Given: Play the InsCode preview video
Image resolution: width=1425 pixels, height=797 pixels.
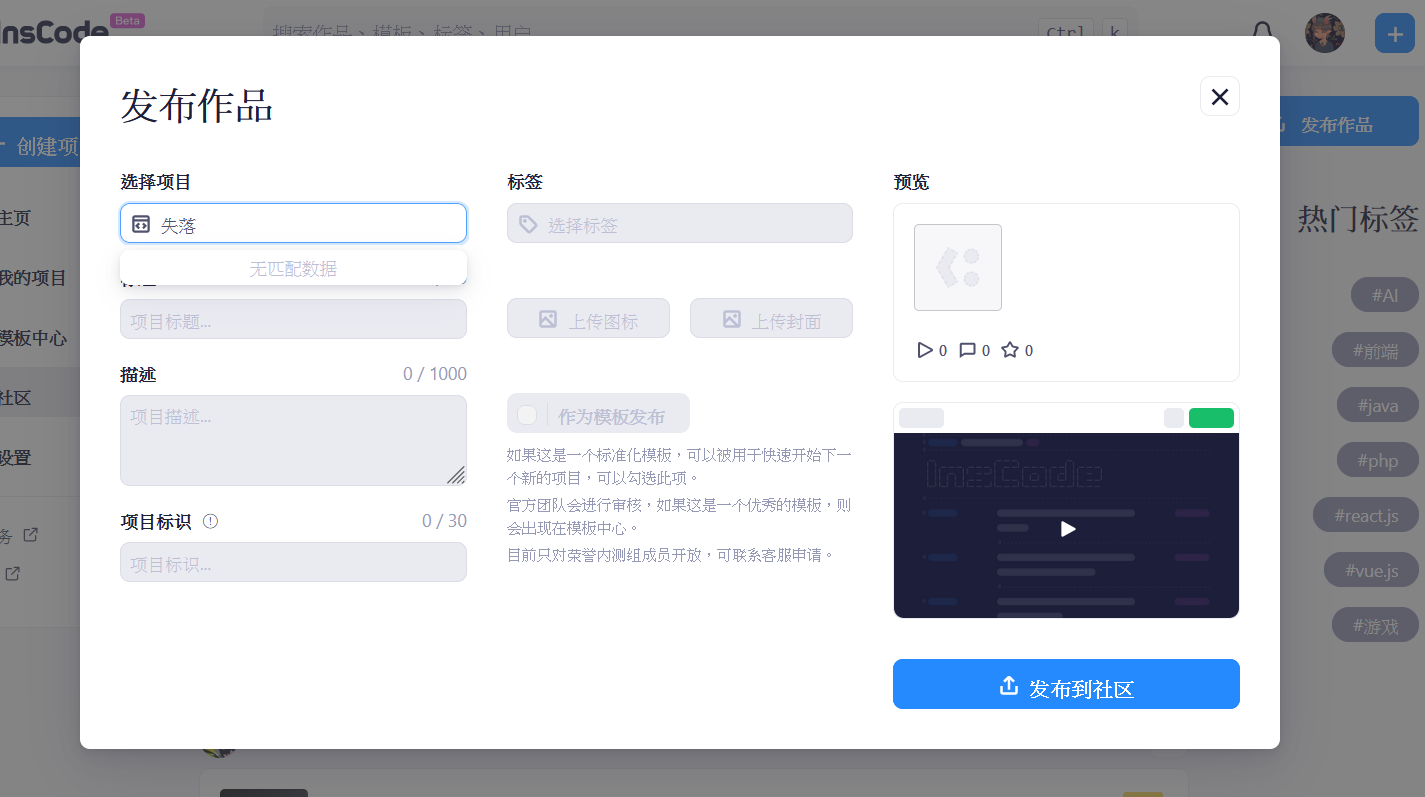Looking at the screenshot, I should click(x=1067, y=528).
